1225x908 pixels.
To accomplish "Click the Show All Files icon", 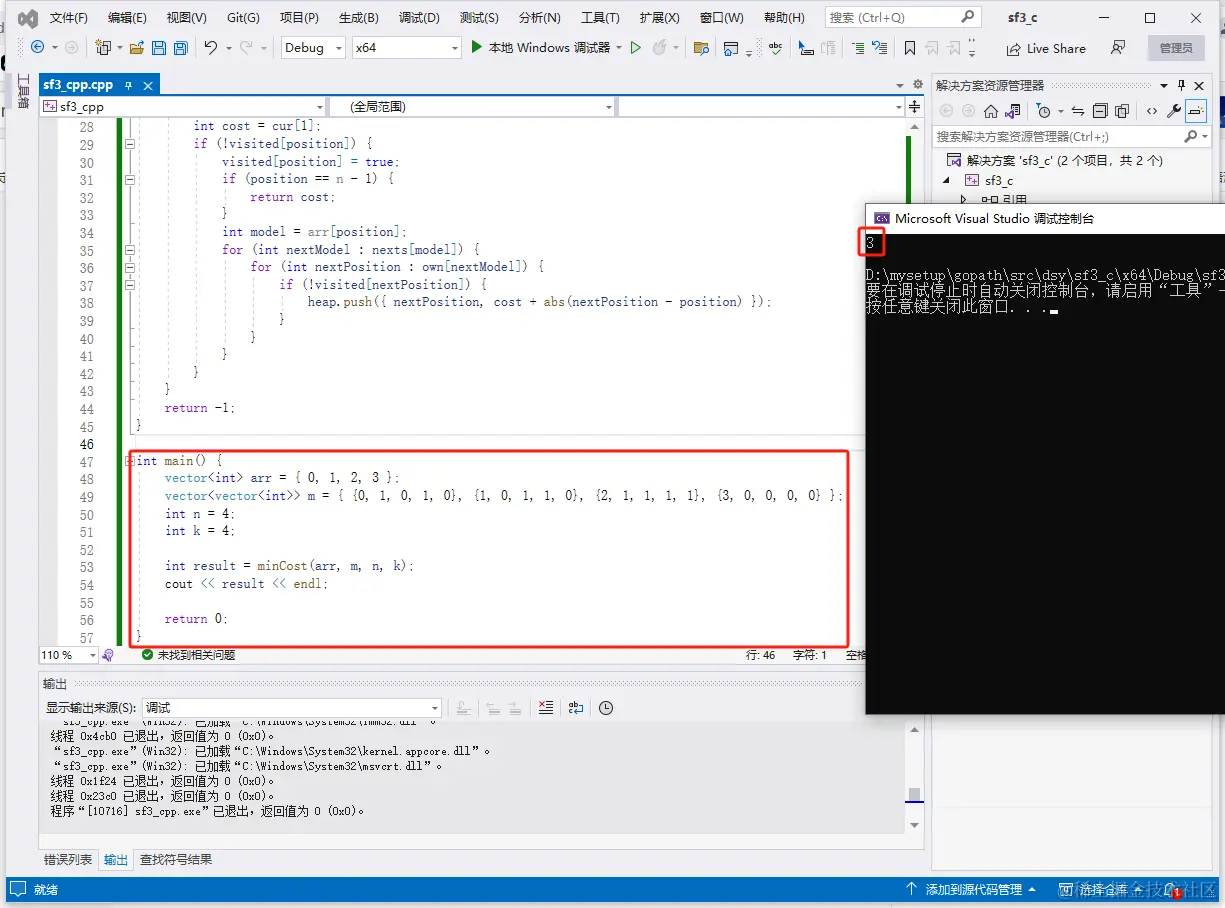I will point(1122,111).
